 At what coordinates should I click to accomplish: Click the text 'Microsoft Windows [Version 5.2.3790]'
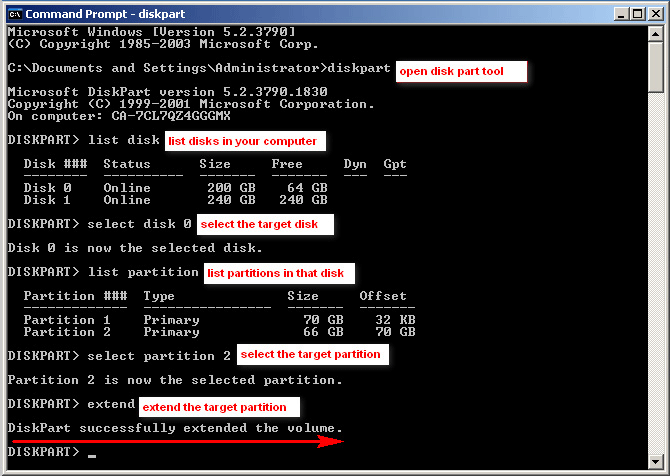coord(152,32)
